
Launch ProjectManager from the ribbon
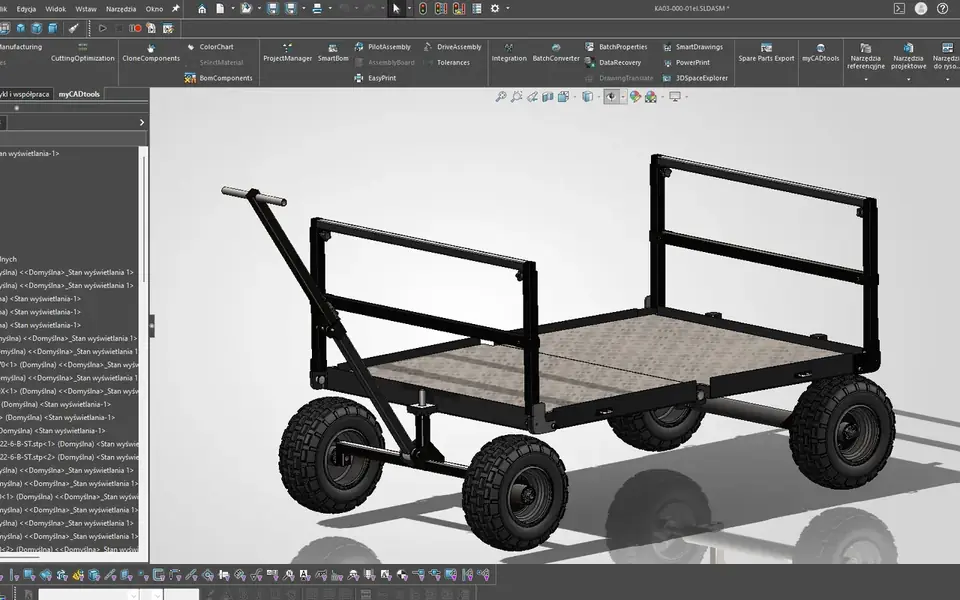[287, 53]
